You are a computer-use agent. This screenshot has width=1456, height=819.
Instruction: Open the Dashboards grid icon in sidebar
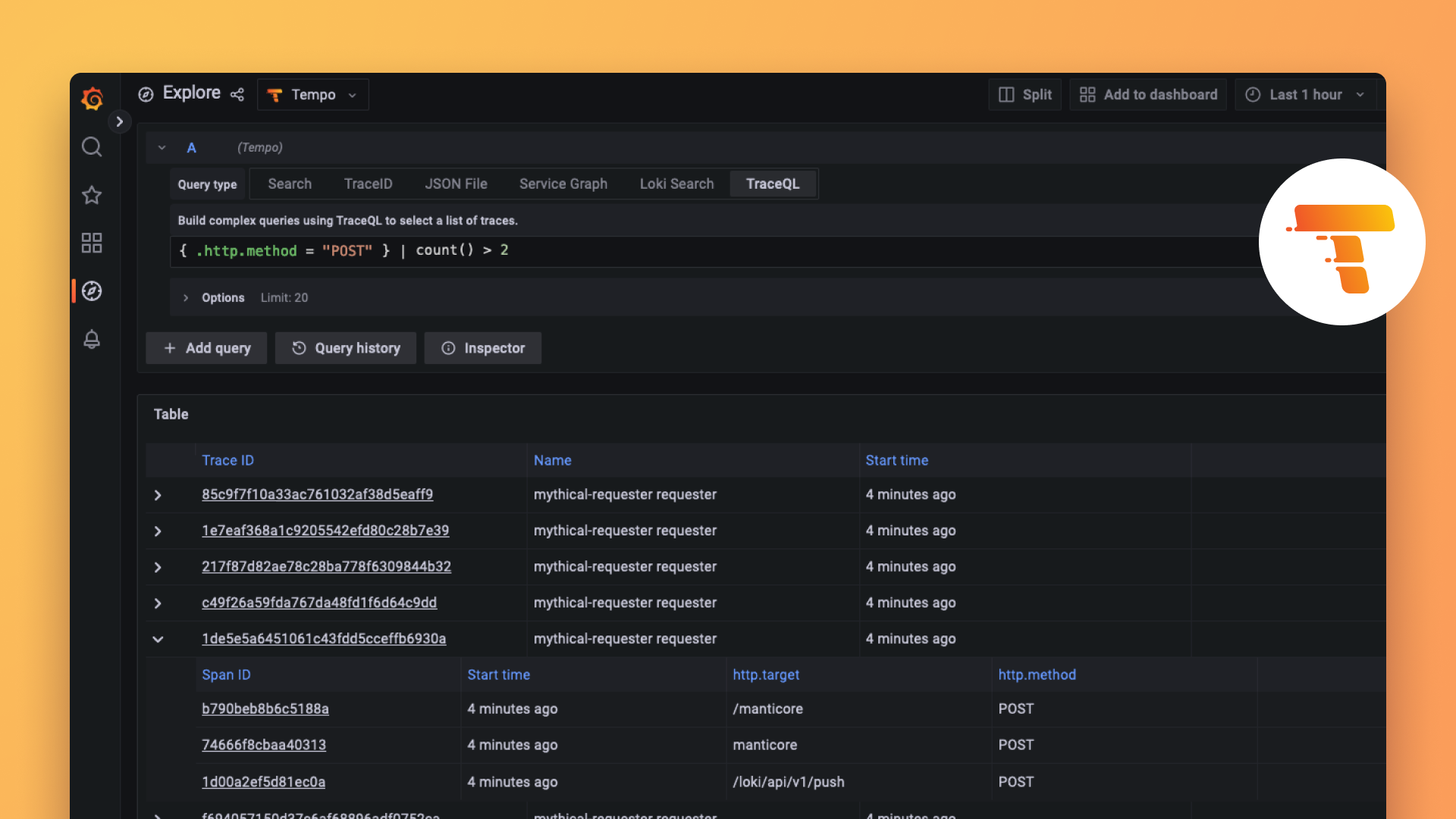coord(92,243)
